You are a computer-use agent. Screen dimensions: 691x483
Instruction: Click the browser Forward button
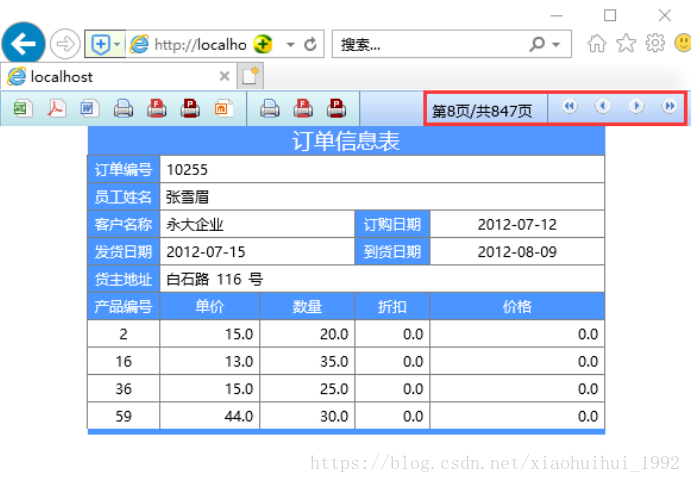(65, 44)
